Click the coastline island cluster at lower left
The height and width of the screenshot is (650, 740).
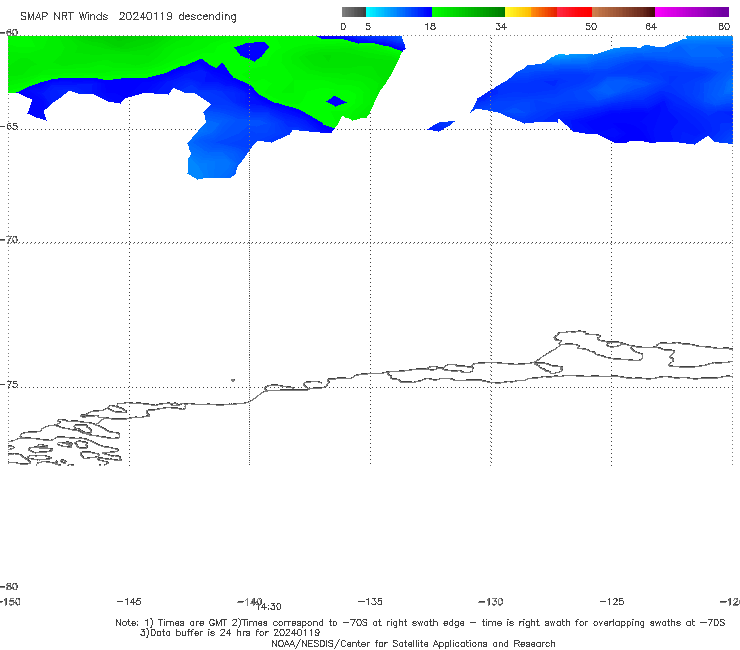point(64,441)
